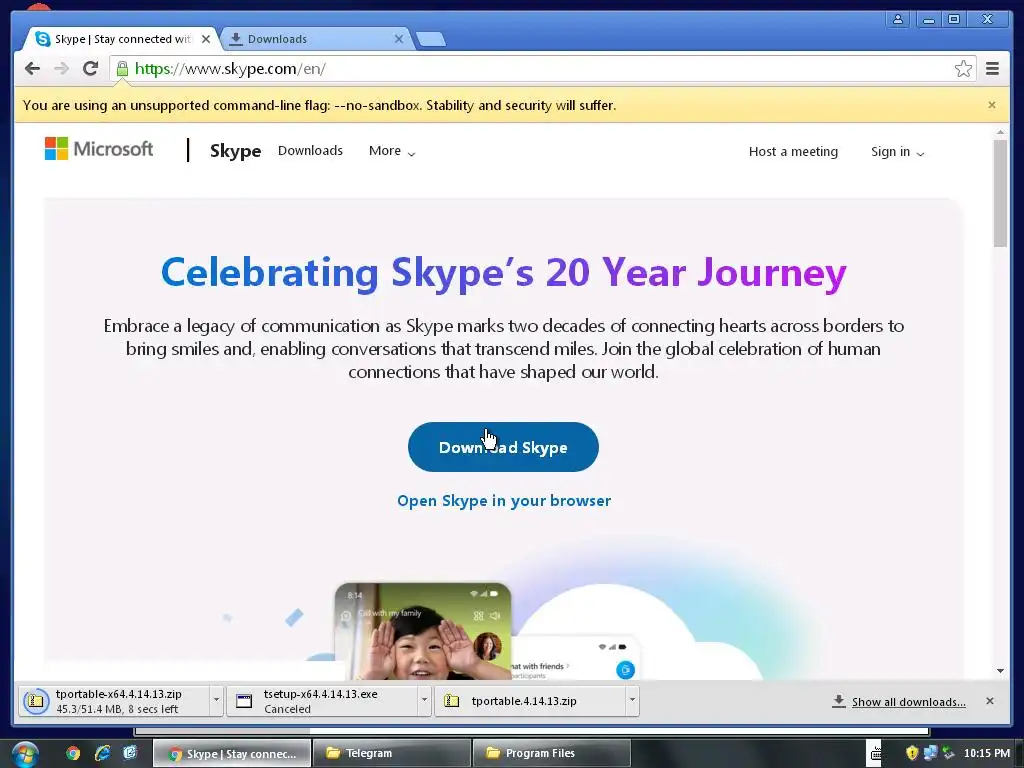
Task: Click the scroll down arrow
Action: [x=1000, y=671]
